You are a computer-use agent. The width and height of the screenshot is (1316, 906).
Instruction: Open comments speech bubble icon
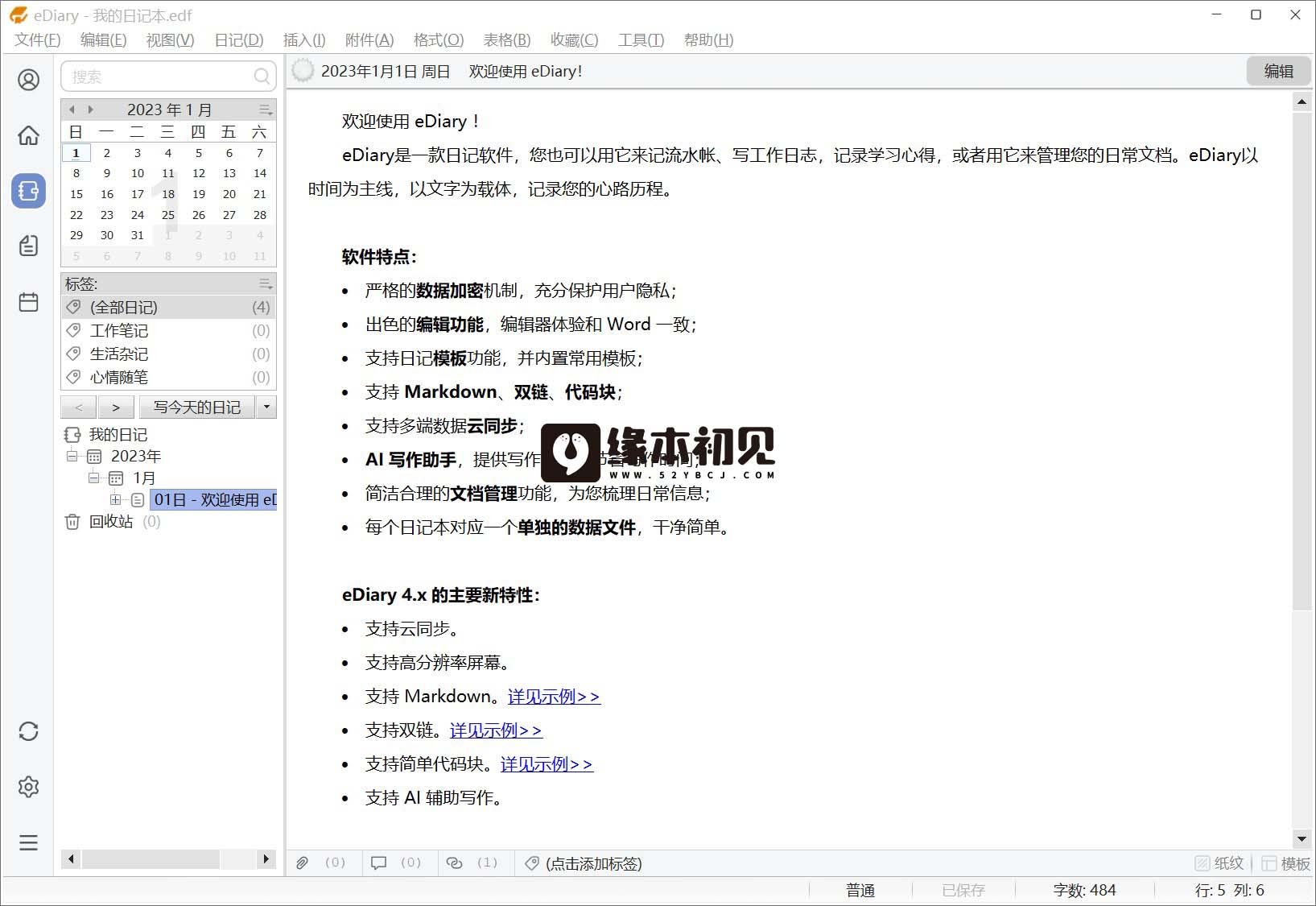coord(378,863)
